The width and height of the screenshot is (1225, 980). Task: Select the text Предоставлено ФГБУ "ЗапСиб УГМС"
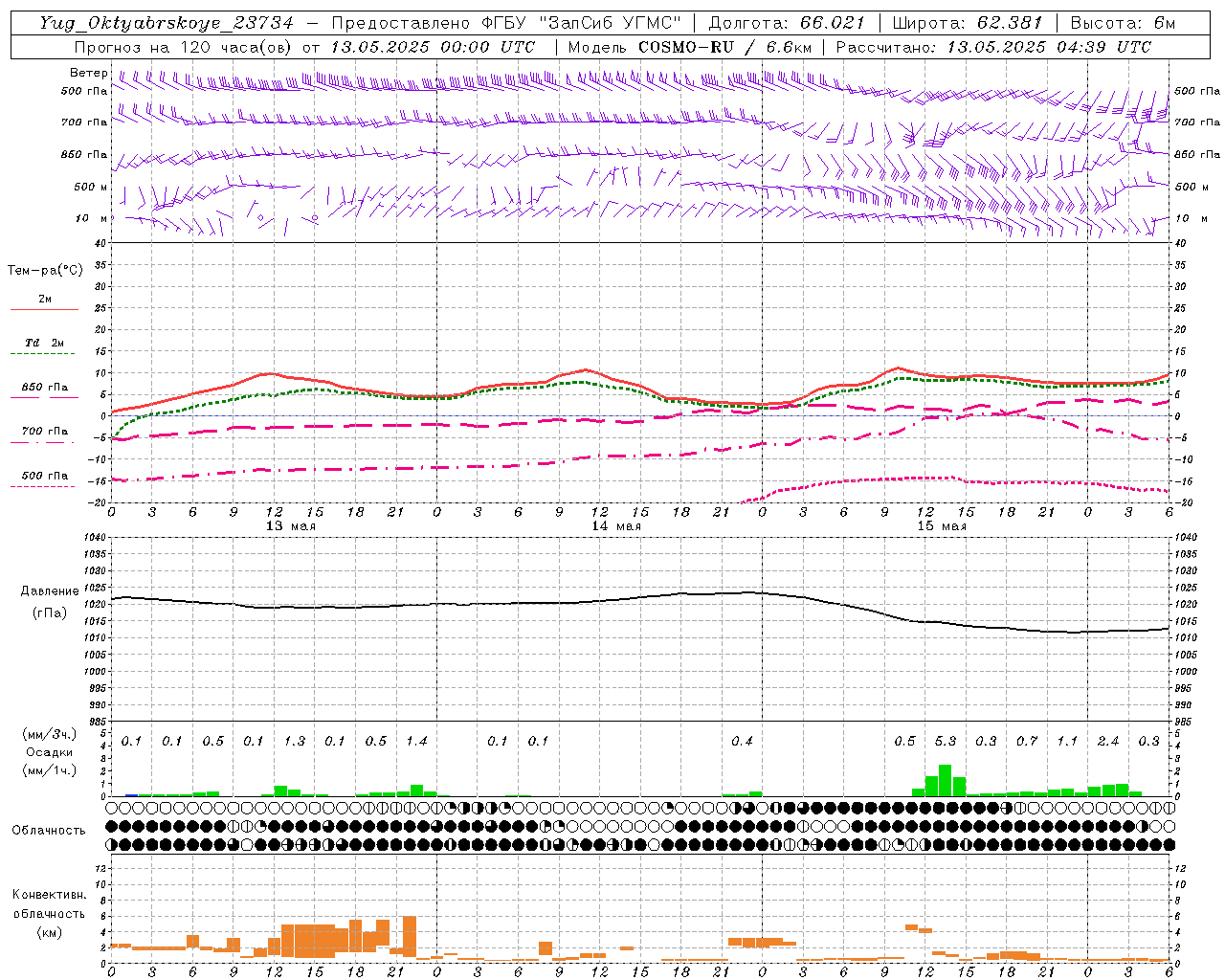pyautogui.click(x=506, y=23)
